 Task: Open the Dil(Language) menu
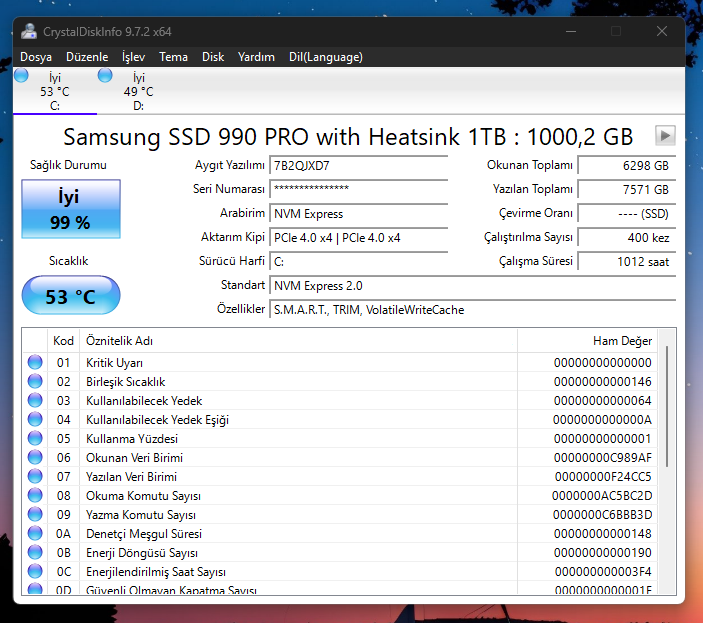(x=326, y=57)
